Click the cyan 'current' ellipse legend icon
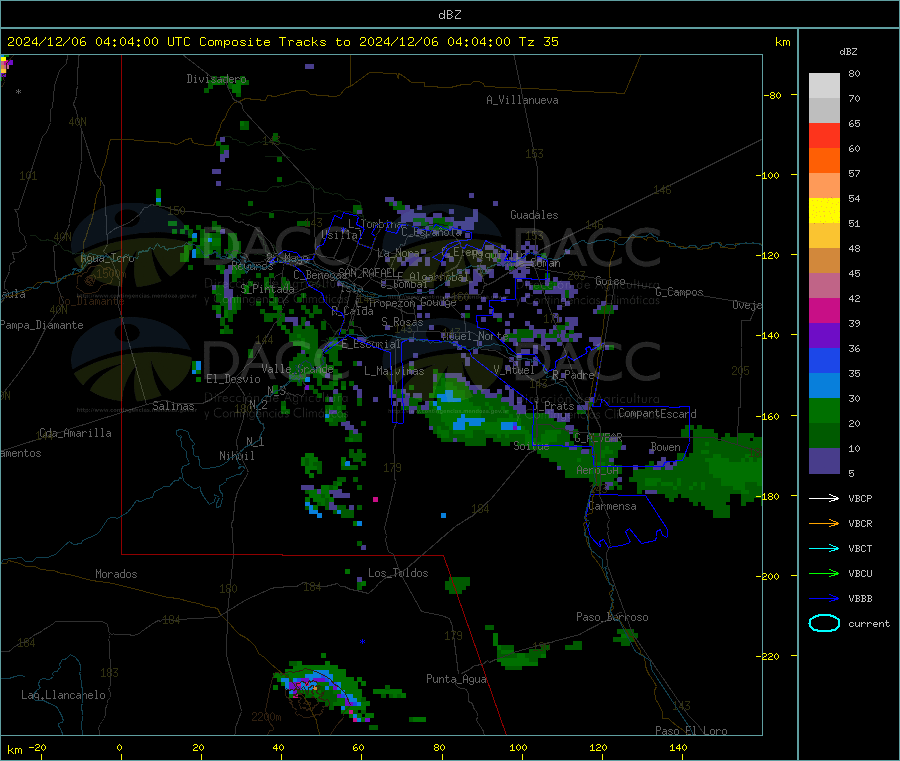The height and width of the screenshot is (761, 900). point(824,623)
